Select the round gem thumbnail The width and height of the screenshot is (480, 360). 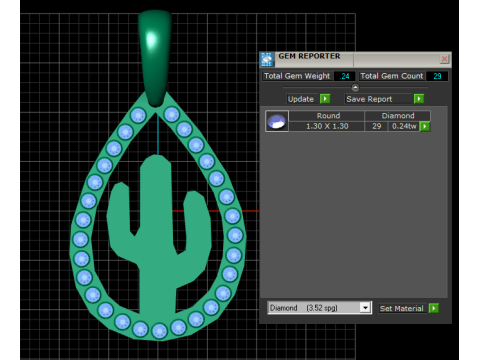pyautogui.click(x=277, y=121)
